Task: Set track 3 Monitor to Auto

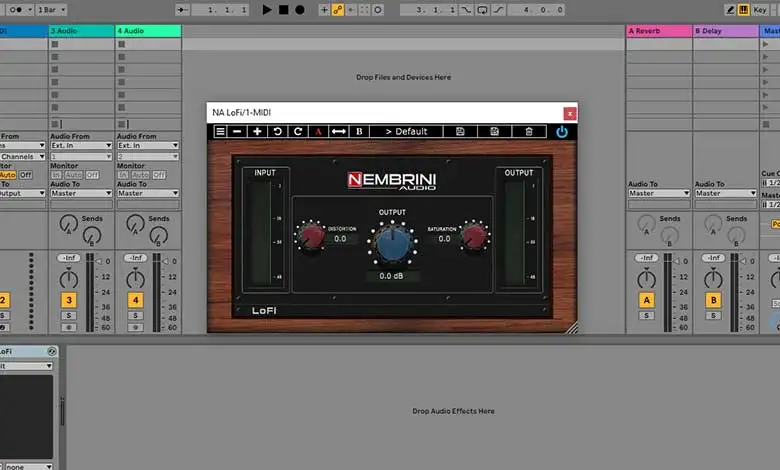Action: point(73,175)
